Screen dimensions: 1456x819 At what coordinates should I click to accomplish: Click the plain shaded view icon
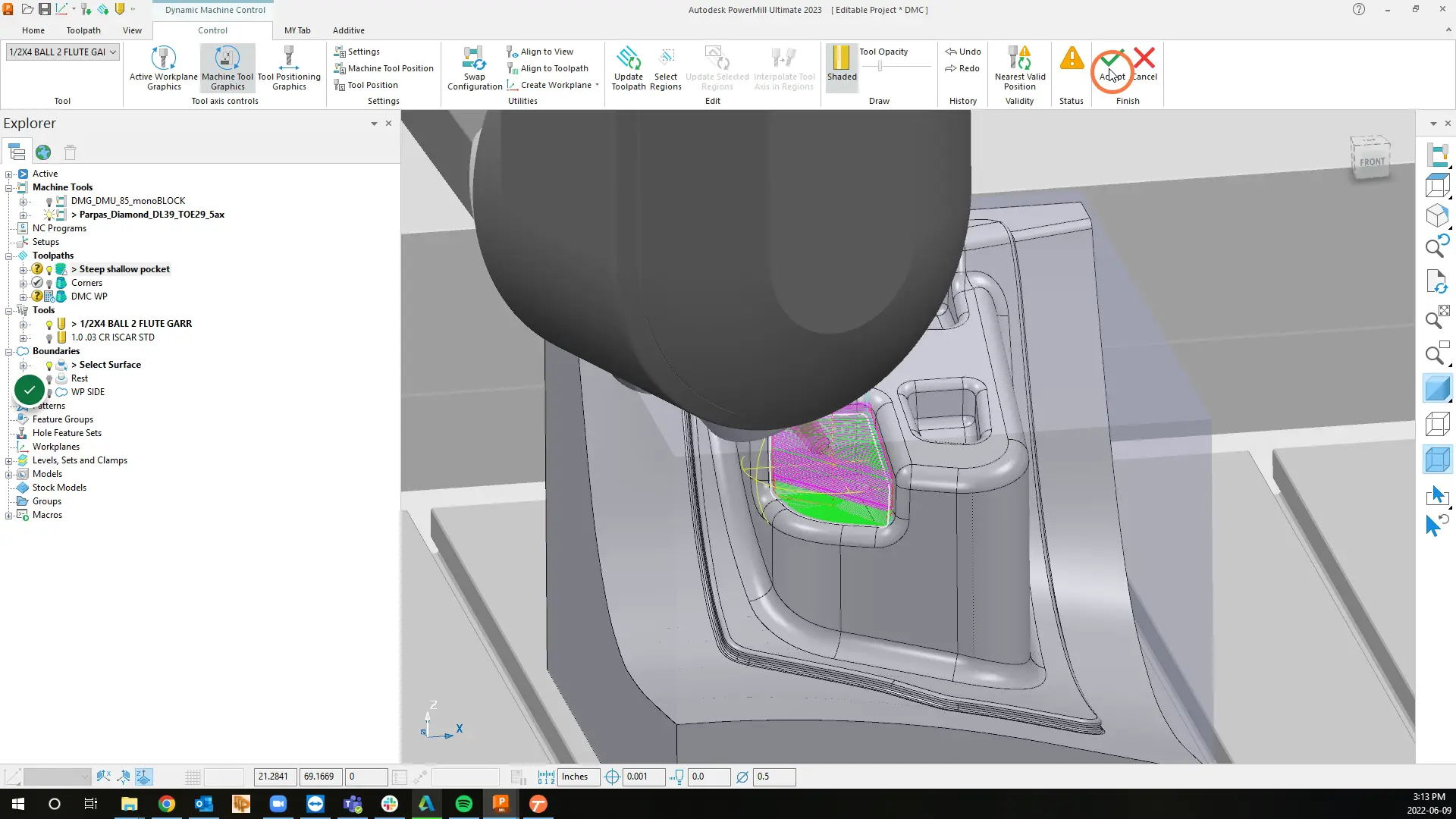[1437, 389]
